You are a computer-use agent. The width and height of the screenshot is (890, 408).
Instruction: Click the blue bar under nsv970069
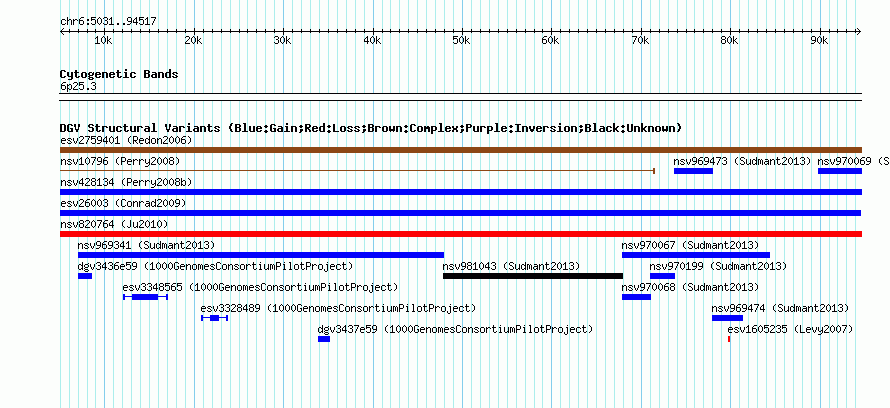[839, 171]
